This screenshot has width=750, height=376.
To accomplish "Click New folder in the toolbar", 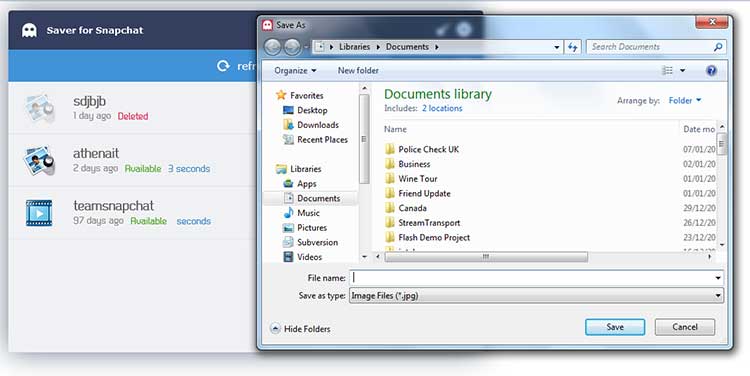I will tap(358, 70).
